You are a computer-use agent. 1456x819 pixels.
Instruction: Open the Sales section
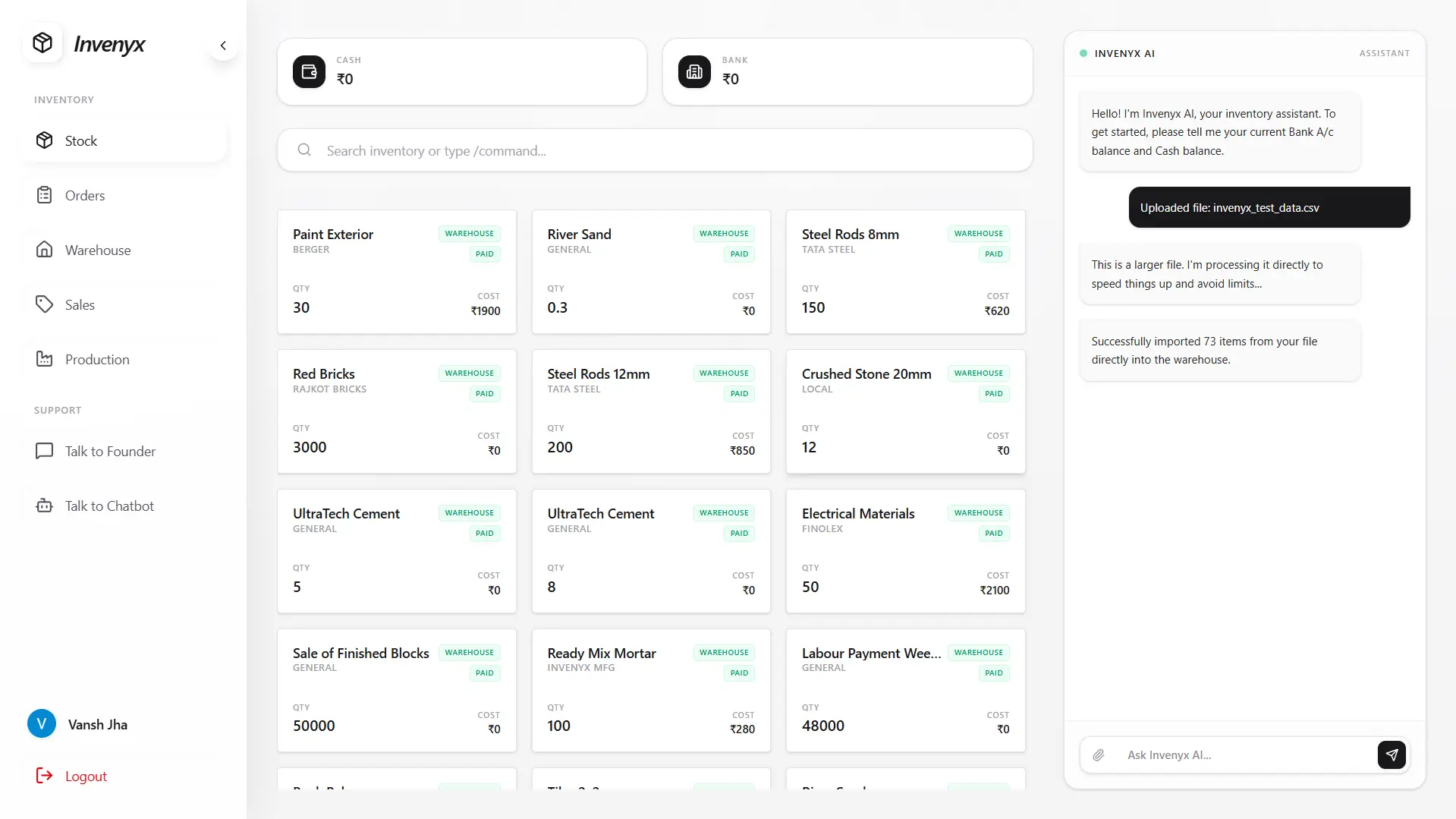click(x=125, y=304)
